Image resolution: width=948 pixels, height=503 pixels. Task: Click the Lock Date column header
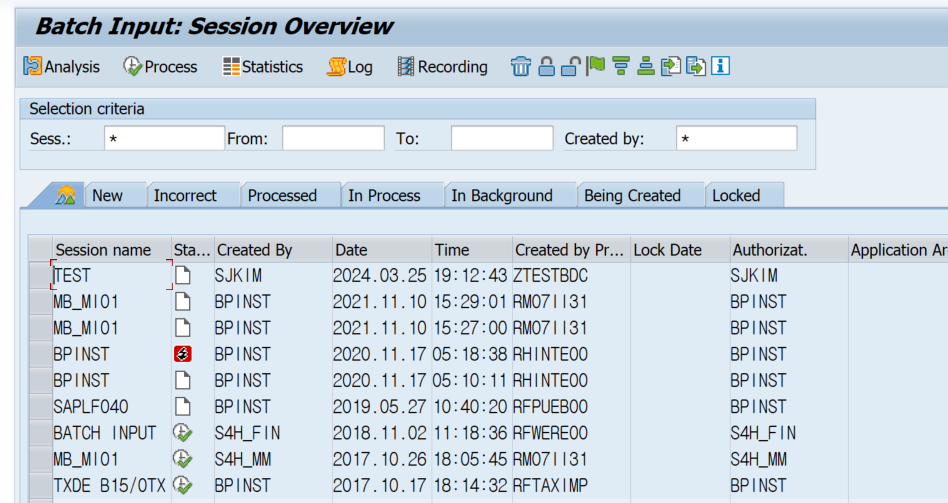tap(680, 250)
